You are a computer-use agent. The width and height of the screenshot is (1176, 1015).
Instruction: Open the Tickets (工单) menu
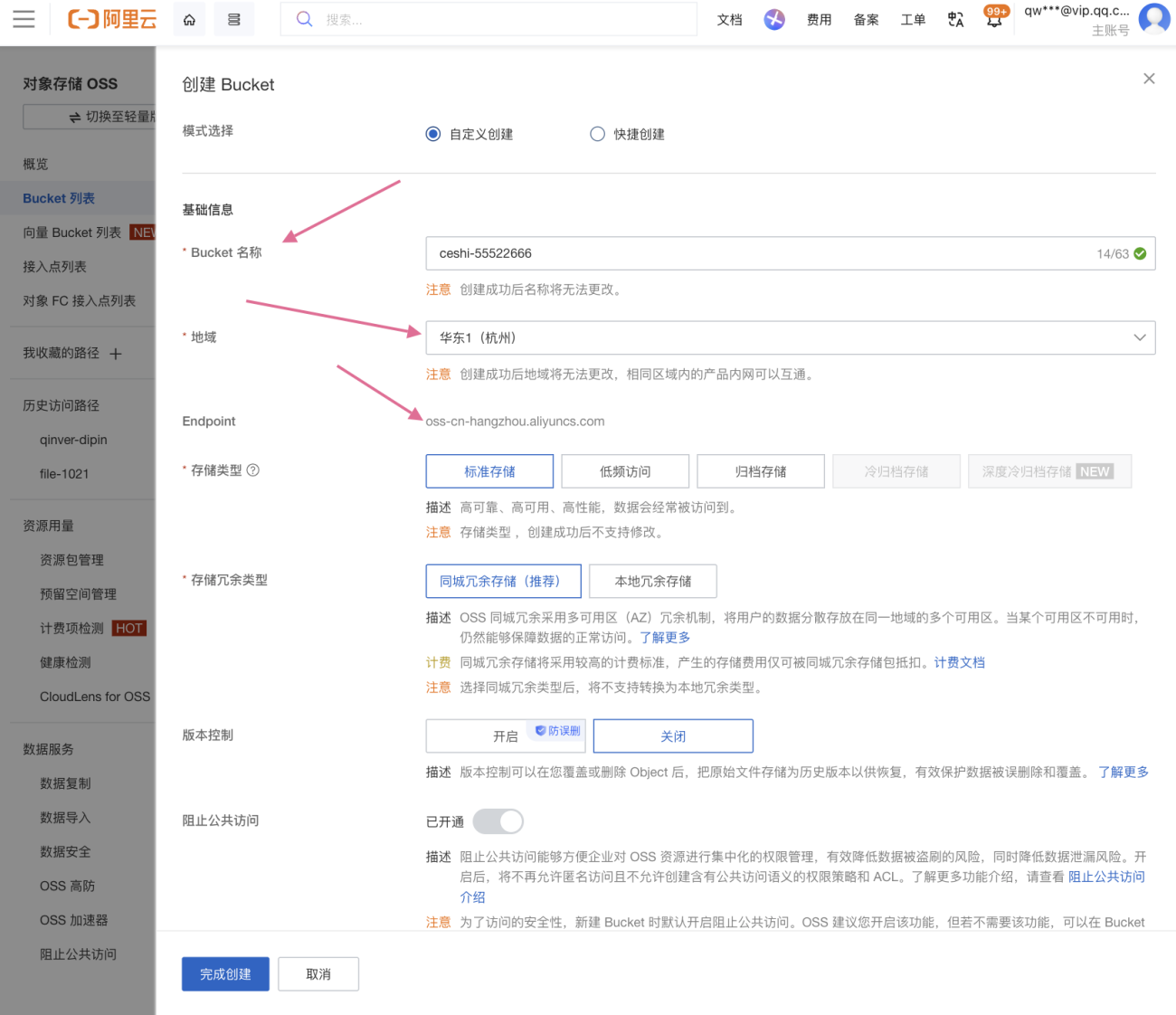click(x=913, y=19)
